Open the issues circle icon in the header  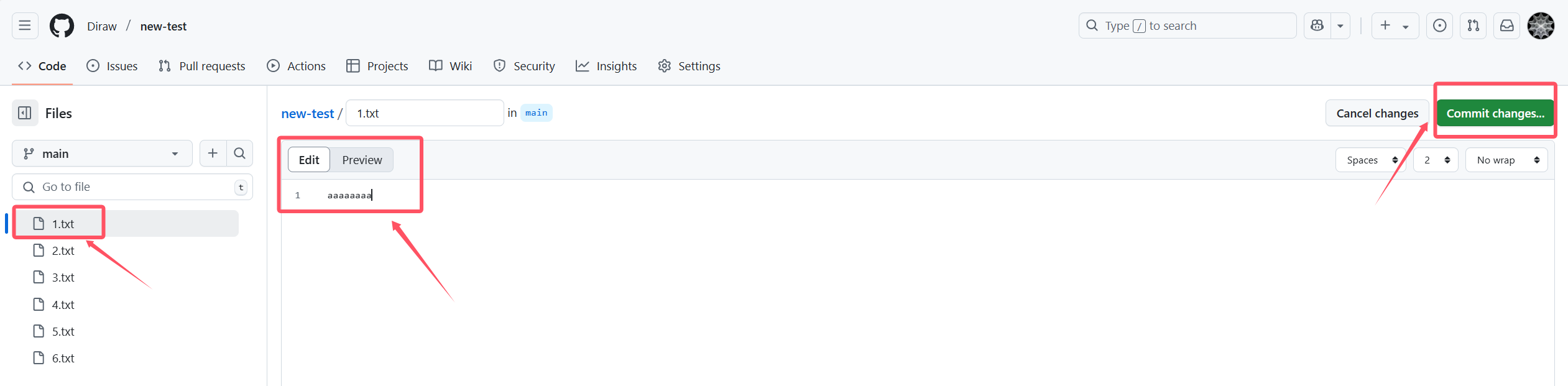pos(1440,25)
